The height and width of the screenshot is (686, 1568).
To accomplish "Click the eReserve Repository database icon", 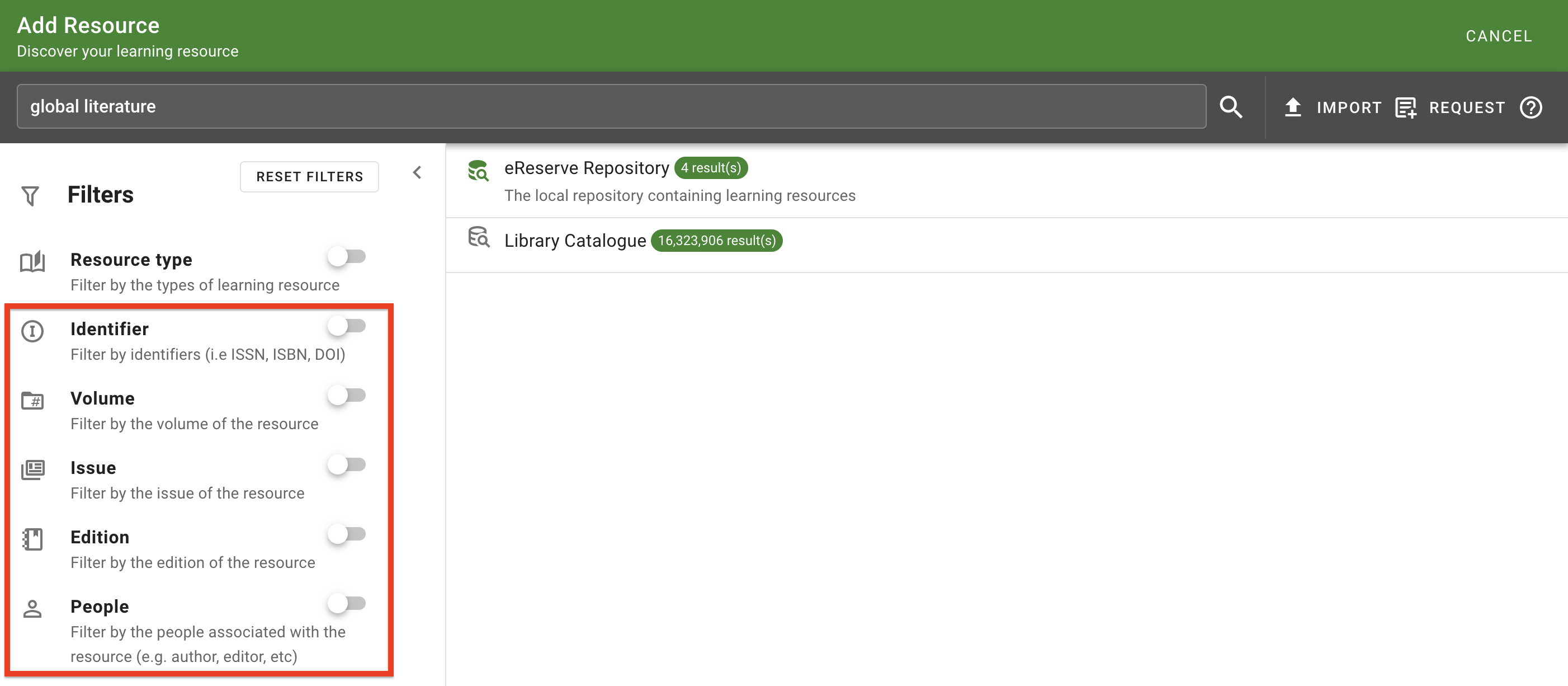I will 479,172.
